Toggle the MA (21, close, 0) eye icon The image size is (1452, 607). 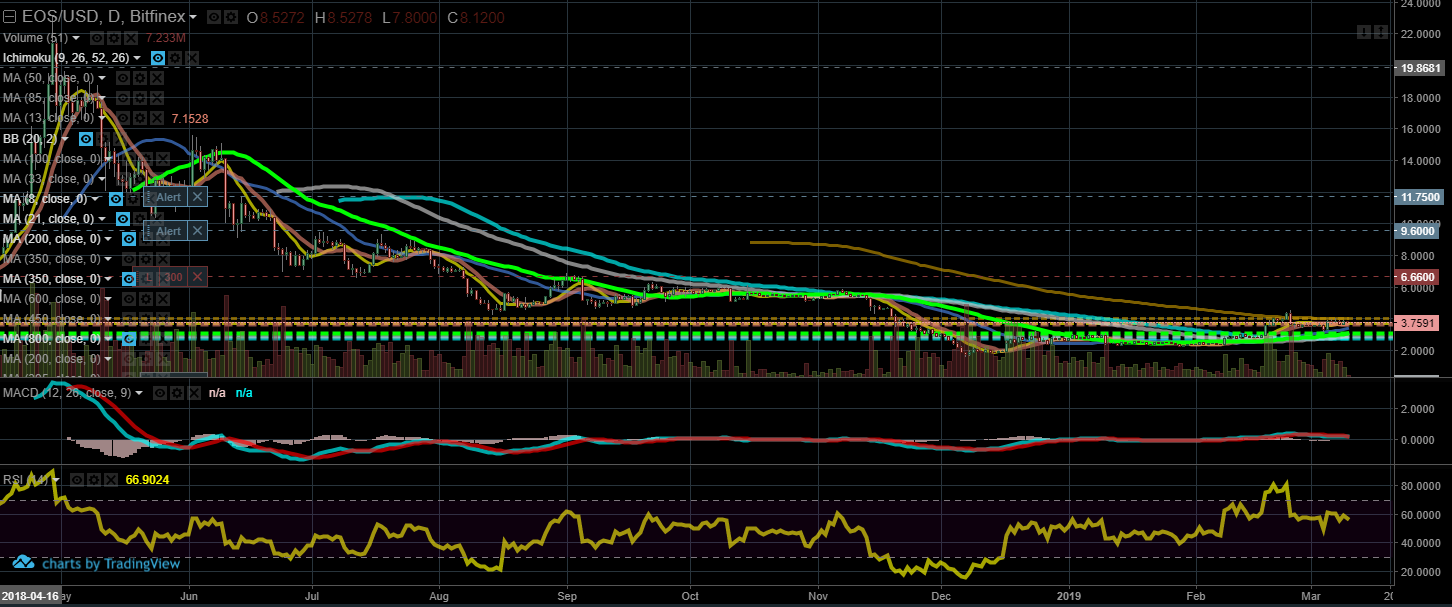point(123,219)
